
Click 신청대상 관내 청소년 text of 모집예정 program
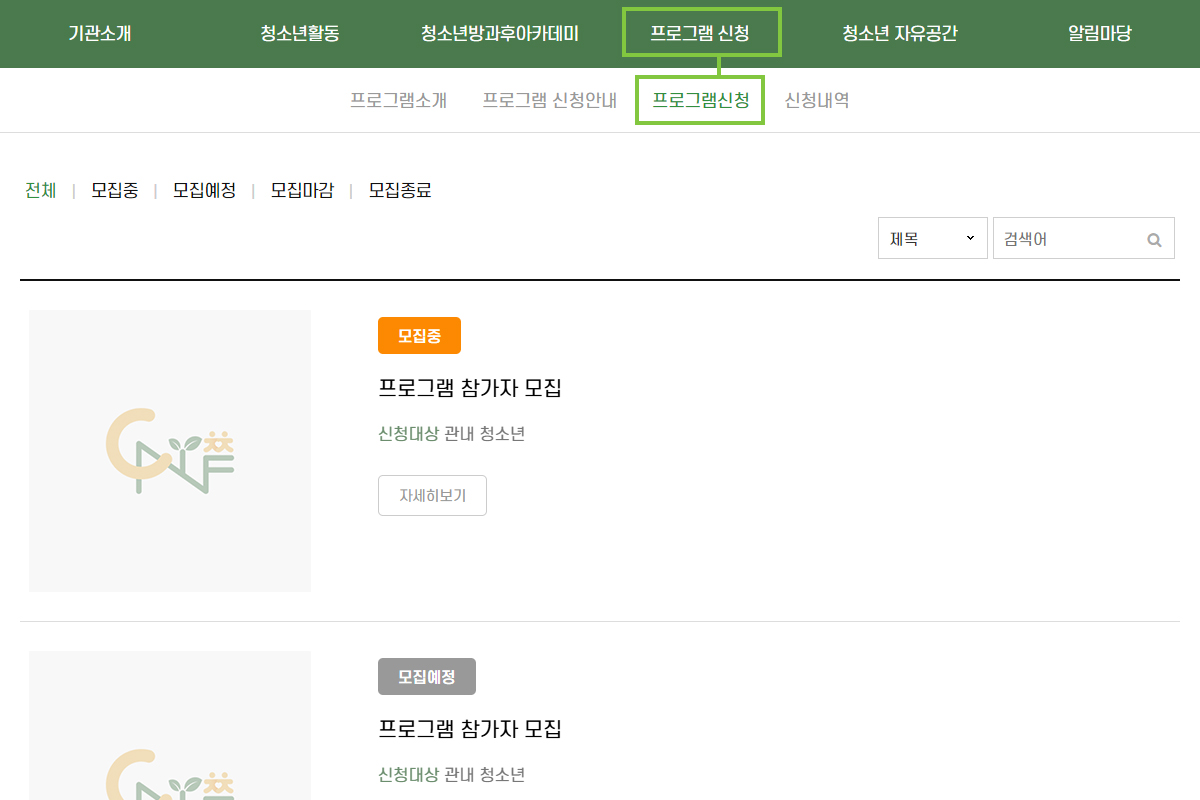tap(452, 774)
